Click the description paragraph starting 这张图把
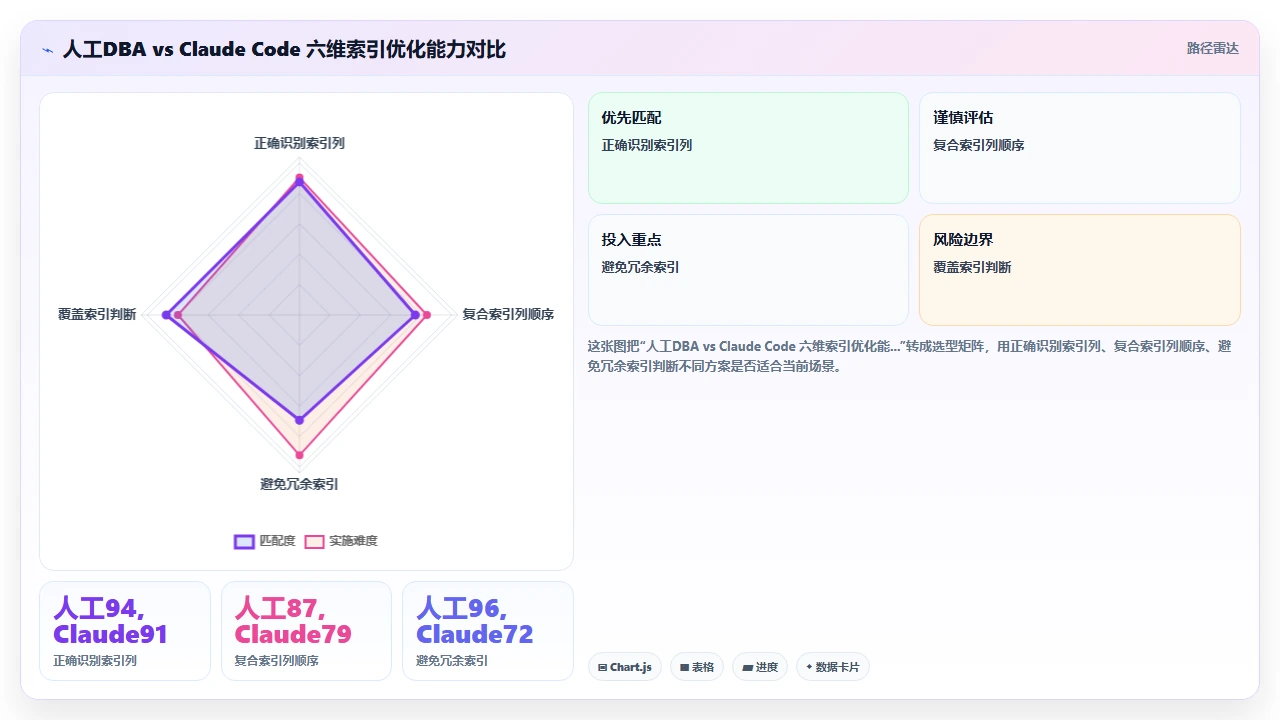 pos(910,356)
